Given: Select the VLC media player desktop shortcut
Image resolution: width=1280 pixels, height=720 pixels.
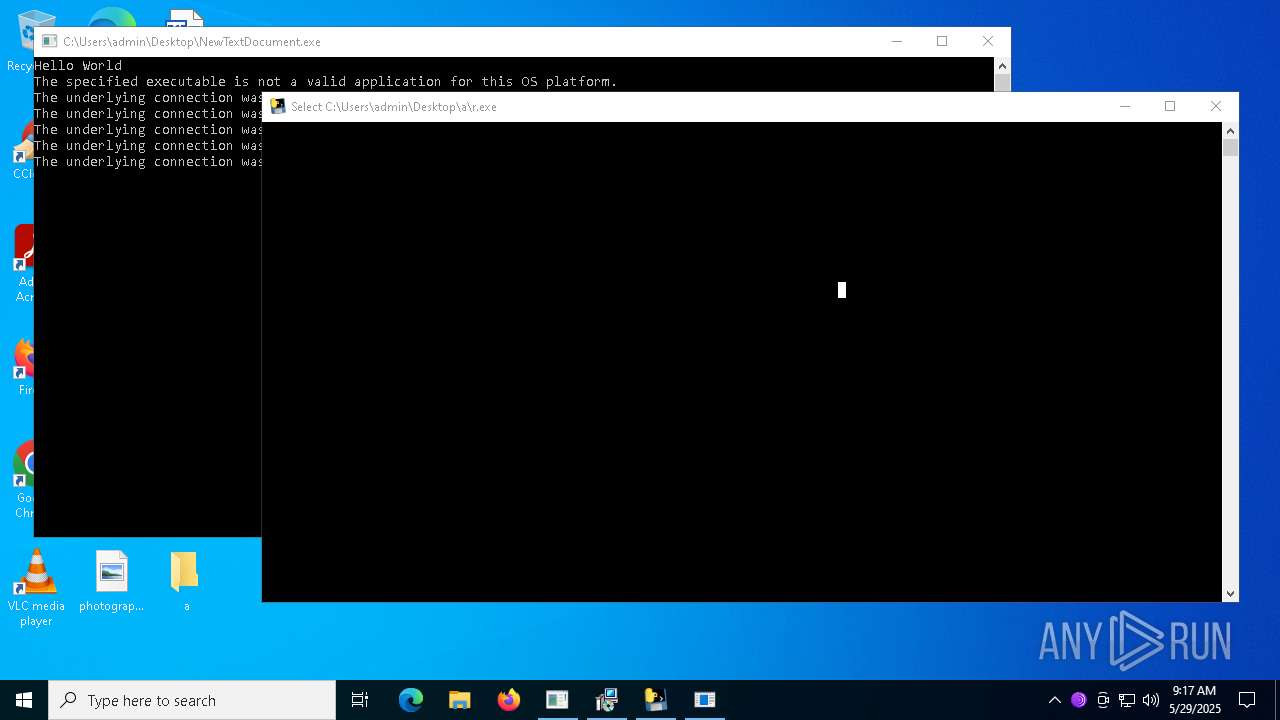Looking at the screenshot, I should point(36,589).
